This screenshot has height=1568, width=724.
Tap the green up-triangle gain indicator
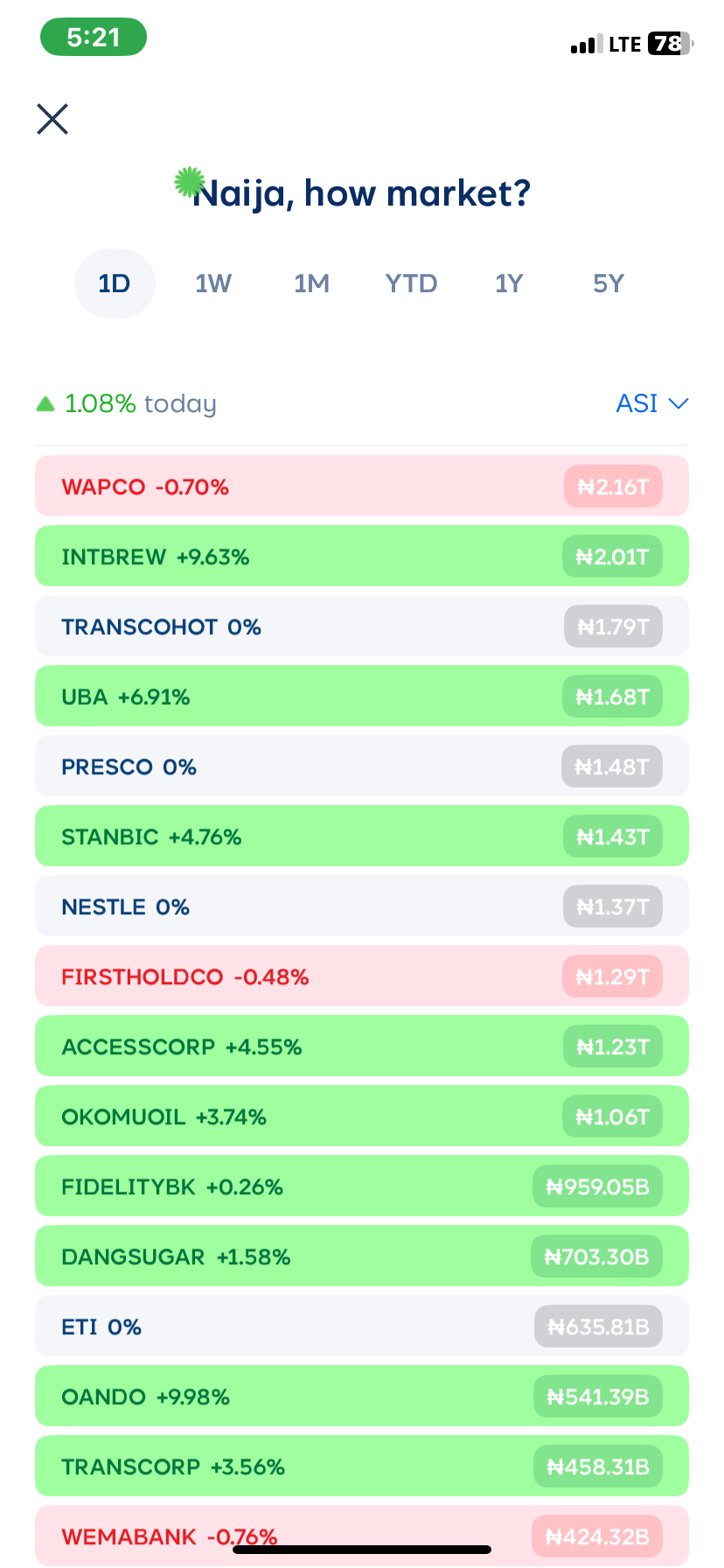[45, 403]
